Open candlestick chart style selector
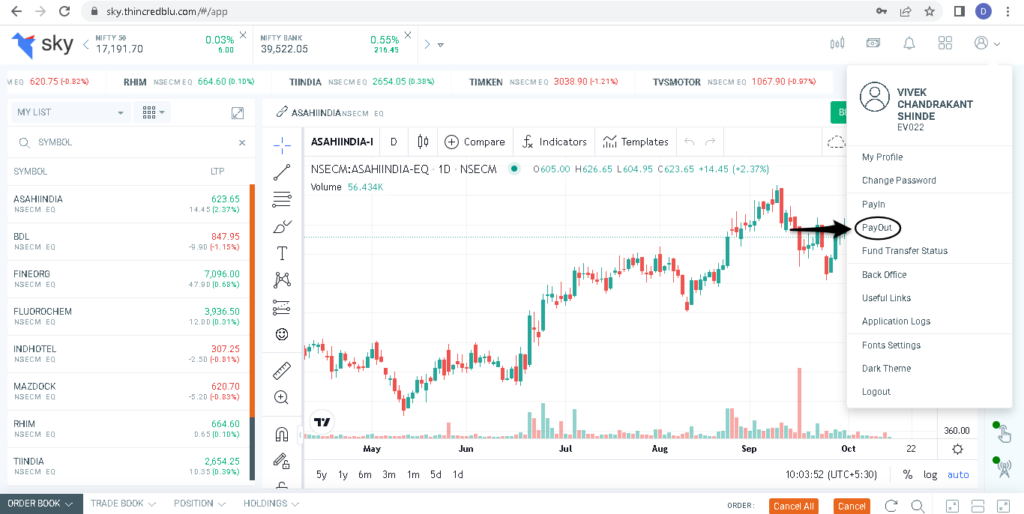Screen dimensions: 1024x514 coord(423,142)
